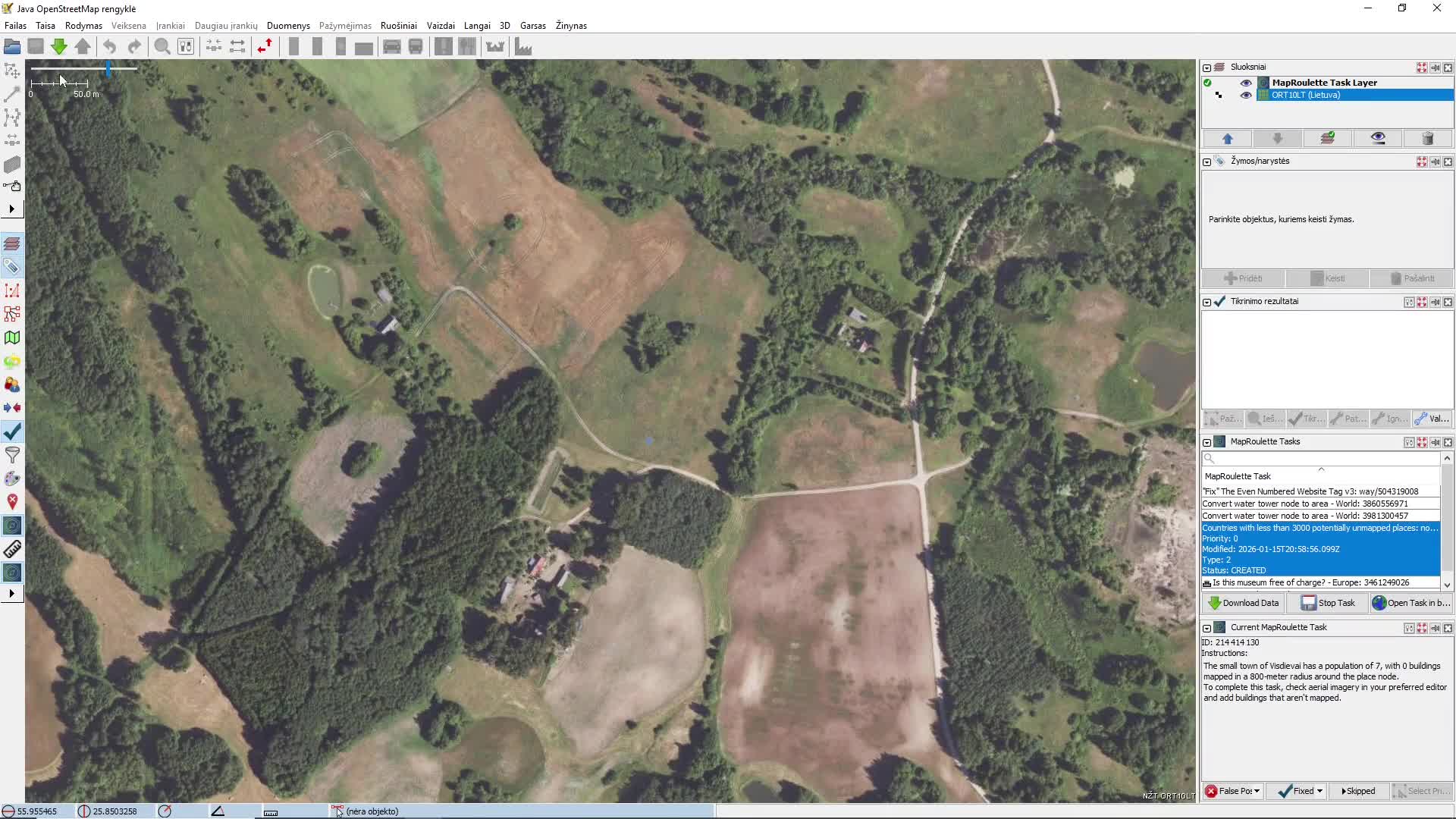Open file using the folder toolbar icon
This screenshot has height=819, width=1456.
coord(12,47)
